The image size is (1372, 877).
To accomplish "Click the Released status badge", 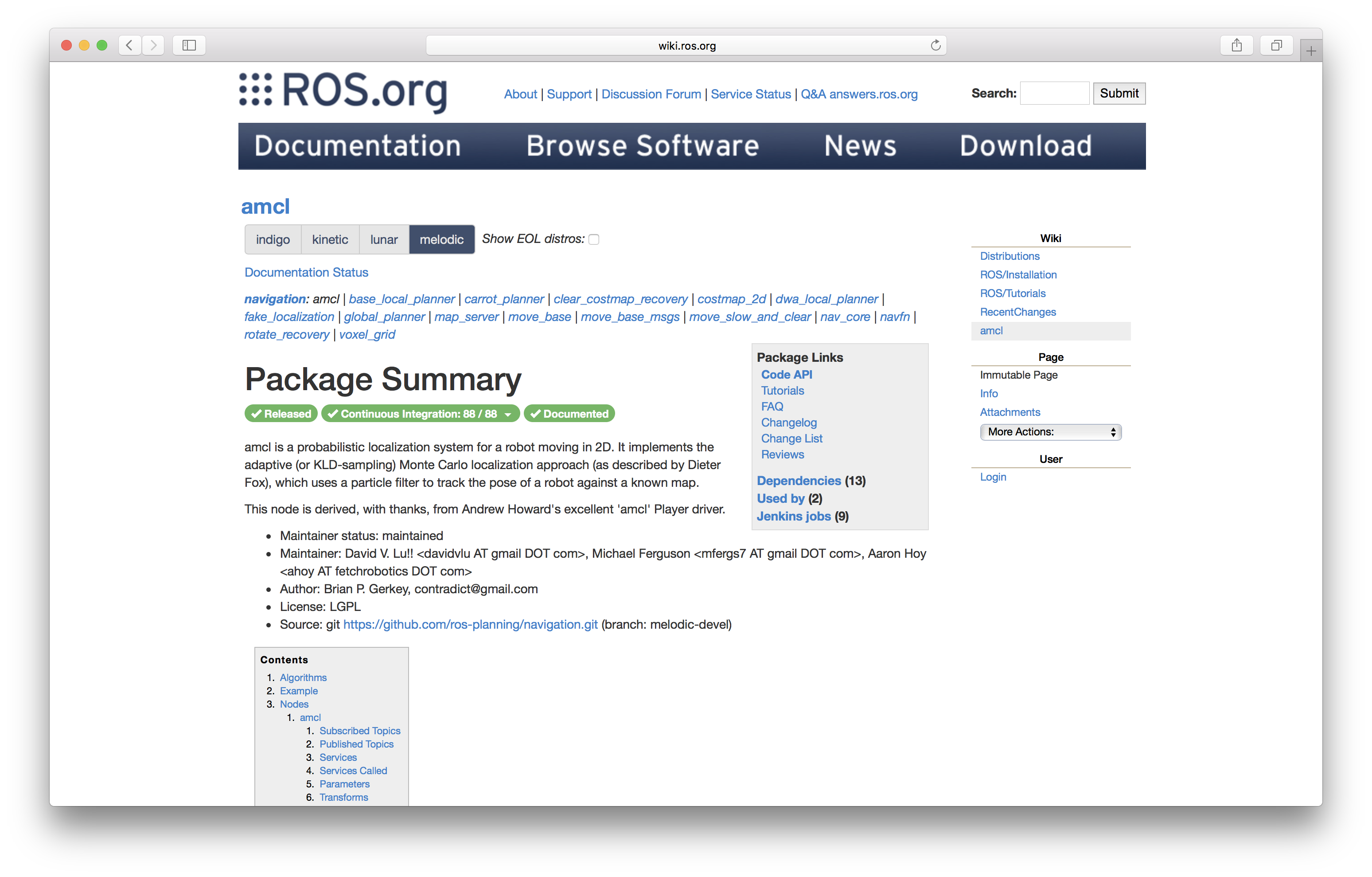I will 281,413.
